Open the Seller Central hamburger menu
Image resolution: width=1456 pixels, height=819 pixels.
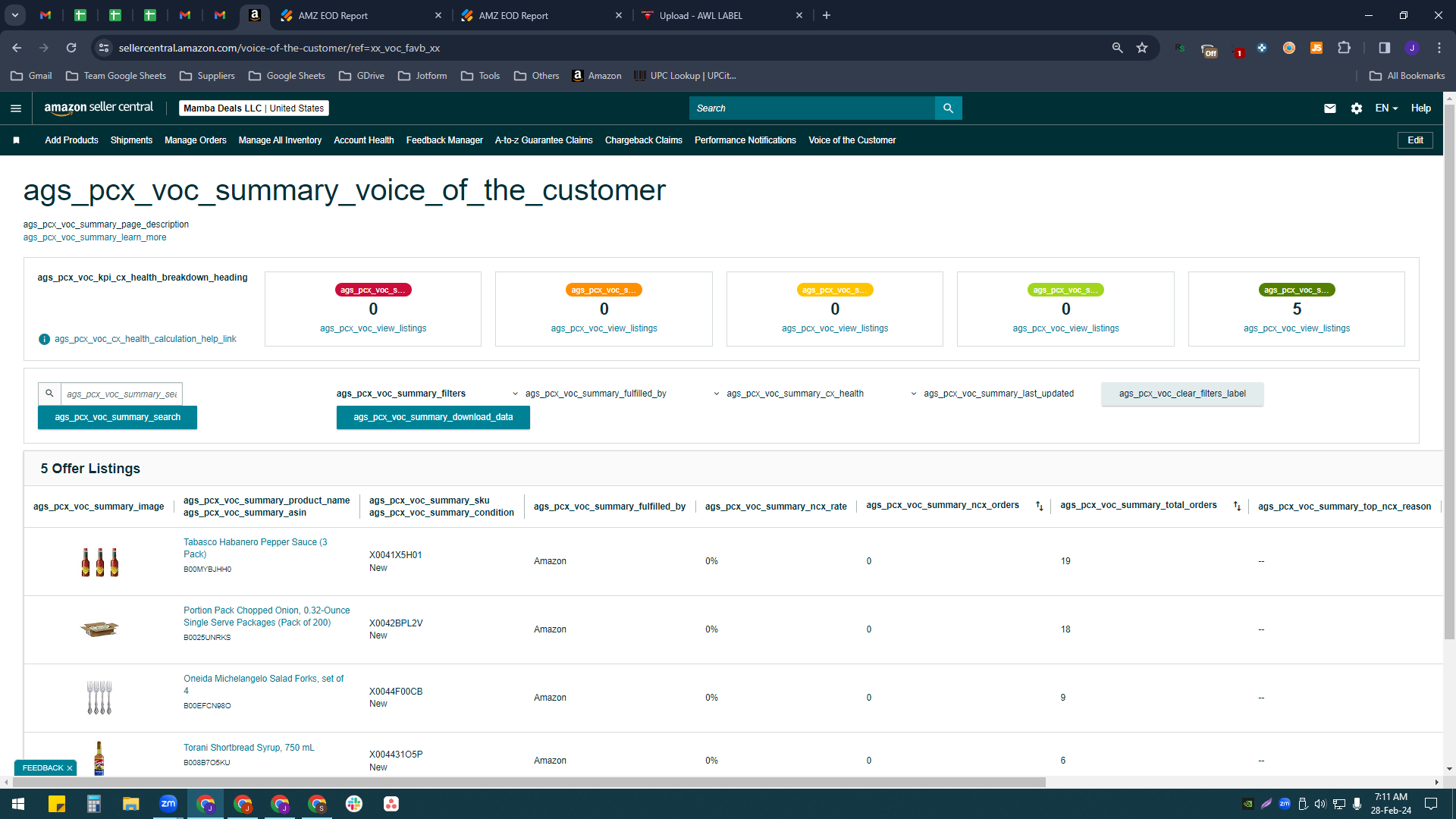tap(16, 108)
